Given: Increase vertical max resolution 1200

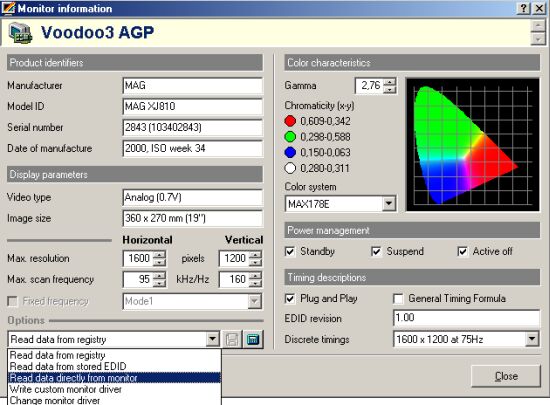Looking at the screenshot, I should point(256,255).
